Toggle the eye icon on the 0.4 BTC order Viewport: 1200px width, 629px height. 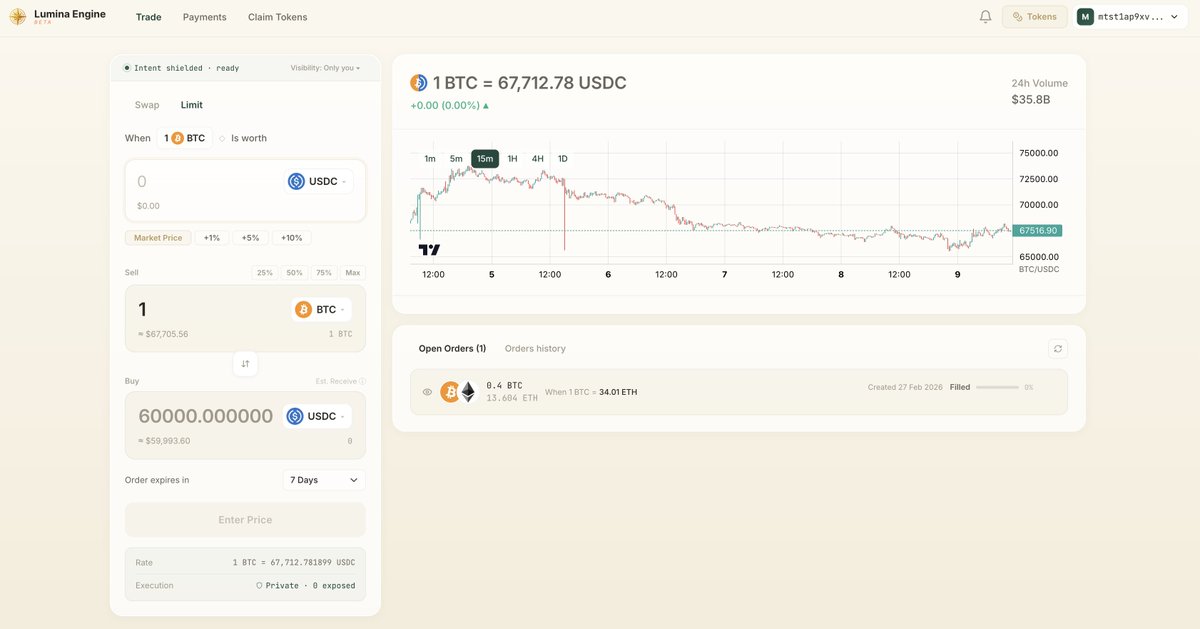(x=427, y=392)
